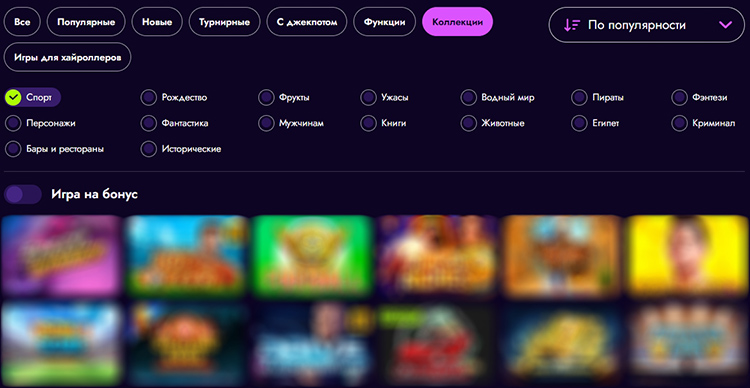Choose the Мужчинам collection

tap(291, 123)
